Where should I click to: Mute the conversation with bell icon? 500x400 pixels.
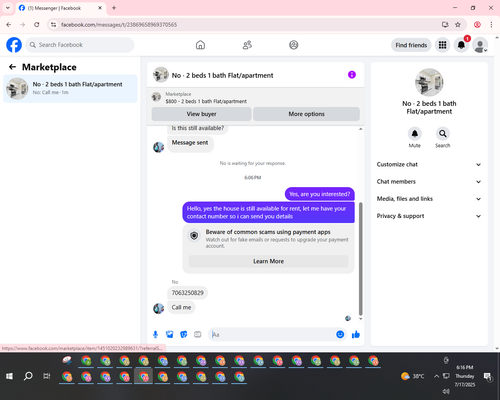tap(415, 134)
